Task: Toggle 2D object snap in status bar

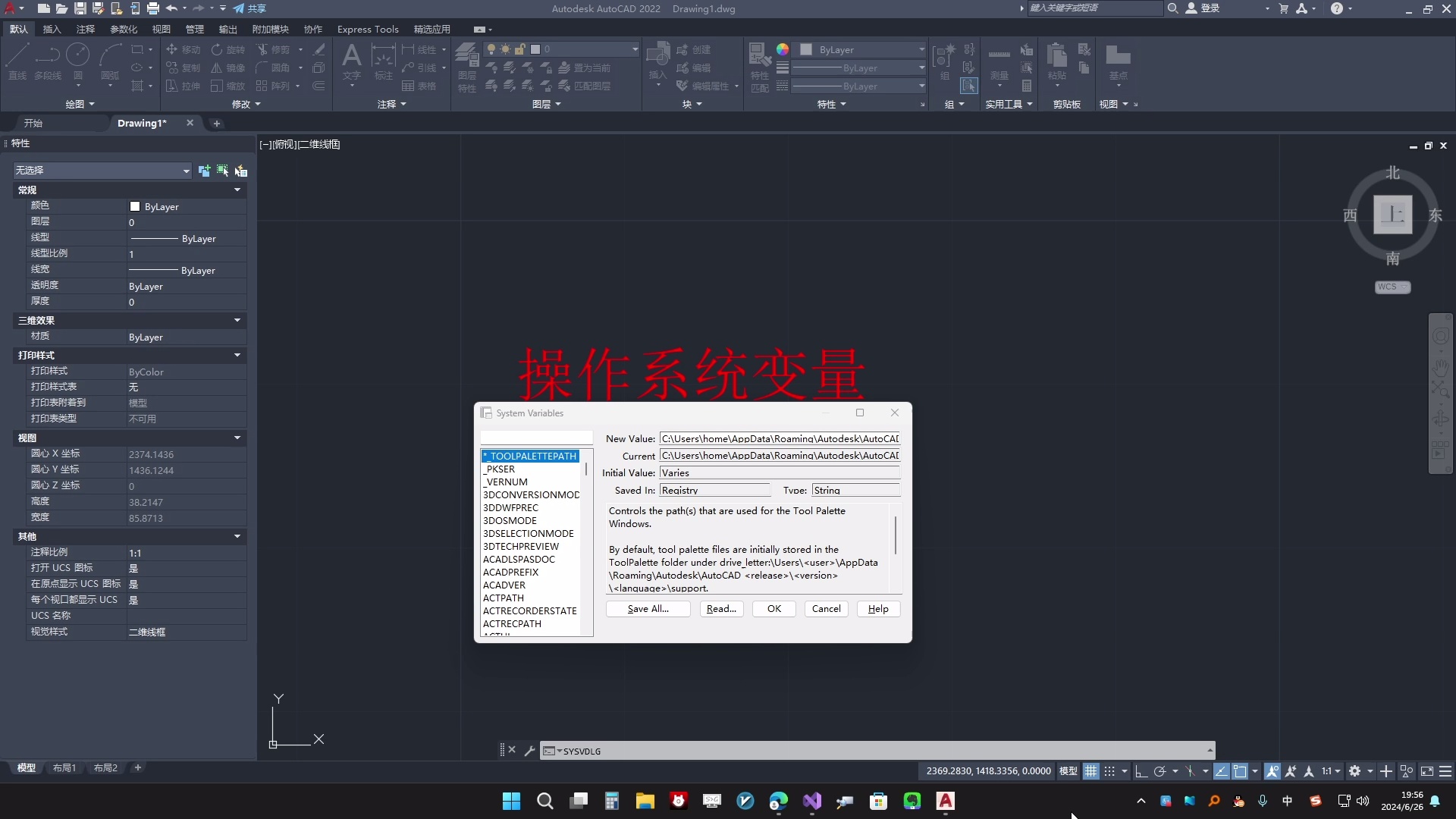Action: (x=1240, y=771)
